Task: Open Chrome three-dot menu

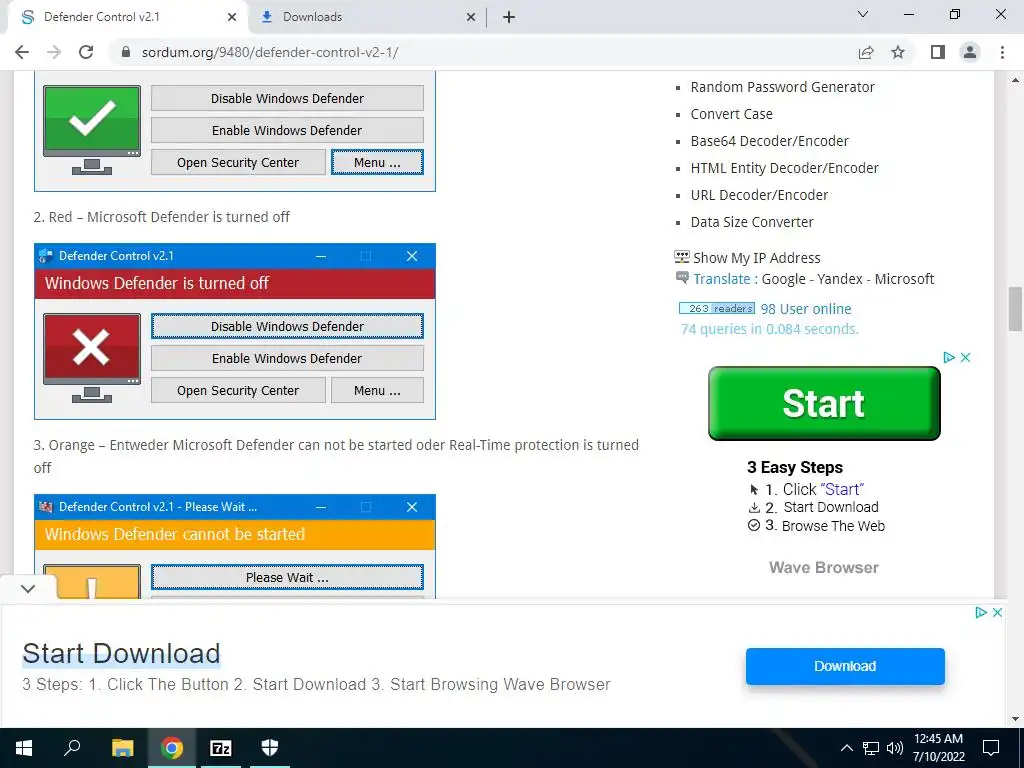Action: tap(1002, 52)
